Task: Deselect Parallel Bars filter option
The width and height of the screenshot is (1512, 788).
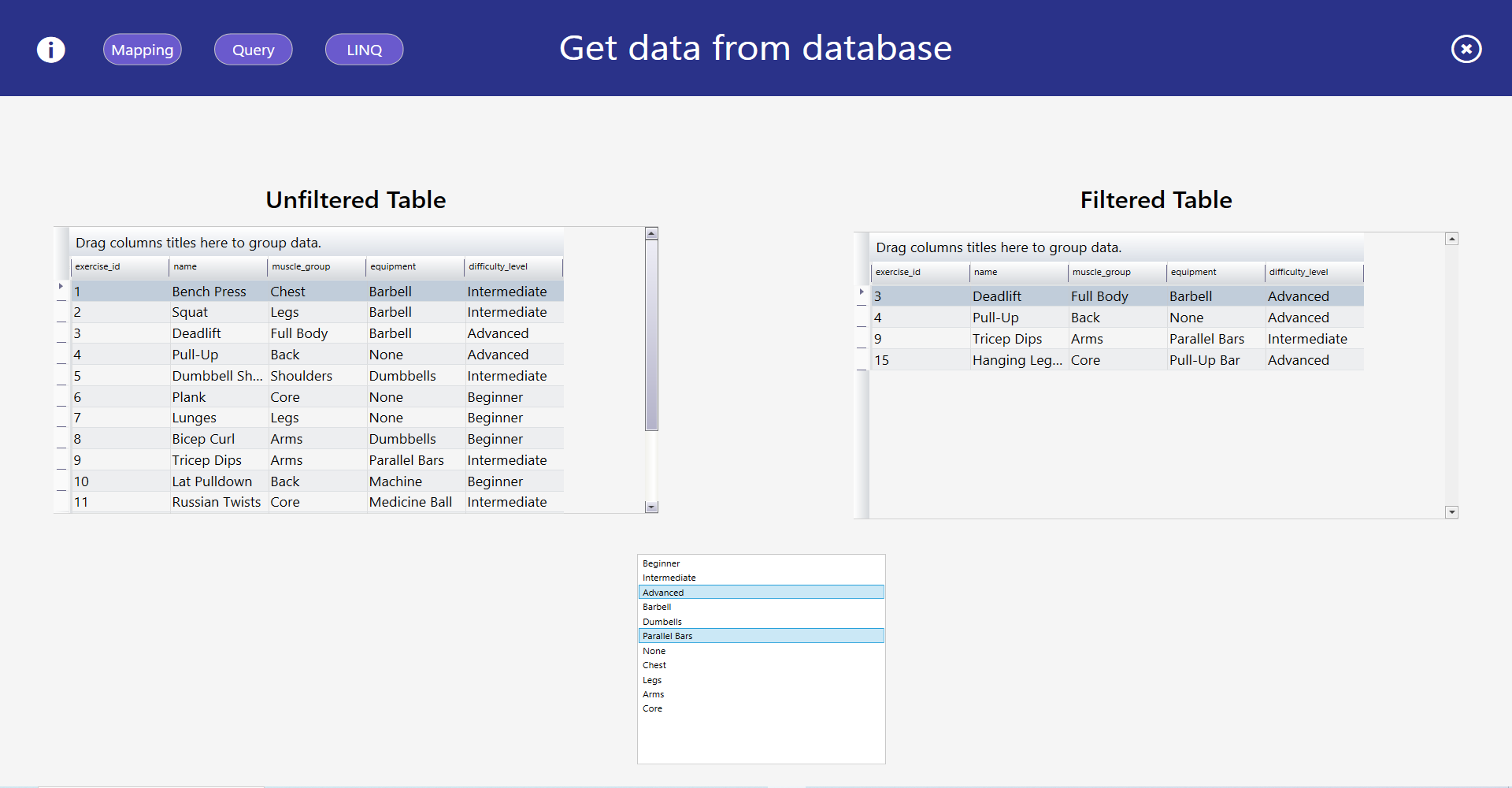Action: coord(668,636)
